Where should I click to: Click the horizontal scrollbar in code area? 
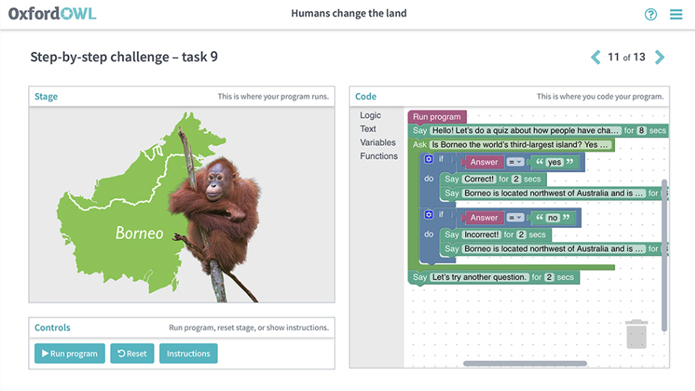click(525, 364)
